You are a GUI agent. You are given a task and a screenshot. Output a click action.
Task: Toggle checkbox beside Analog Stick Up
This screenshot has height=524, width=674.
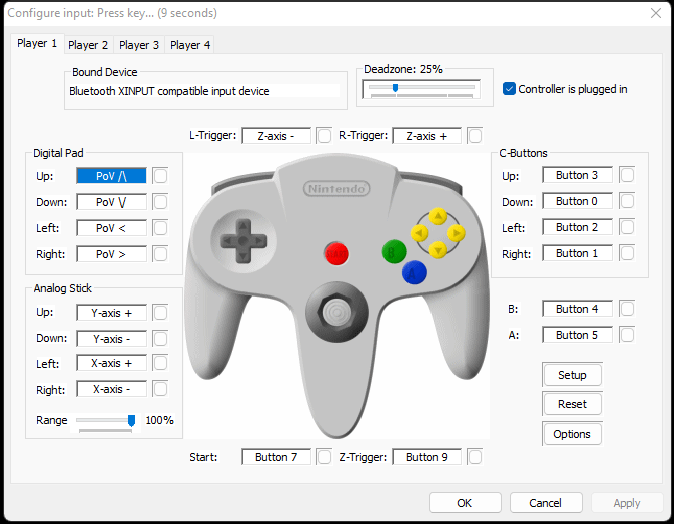160,313
